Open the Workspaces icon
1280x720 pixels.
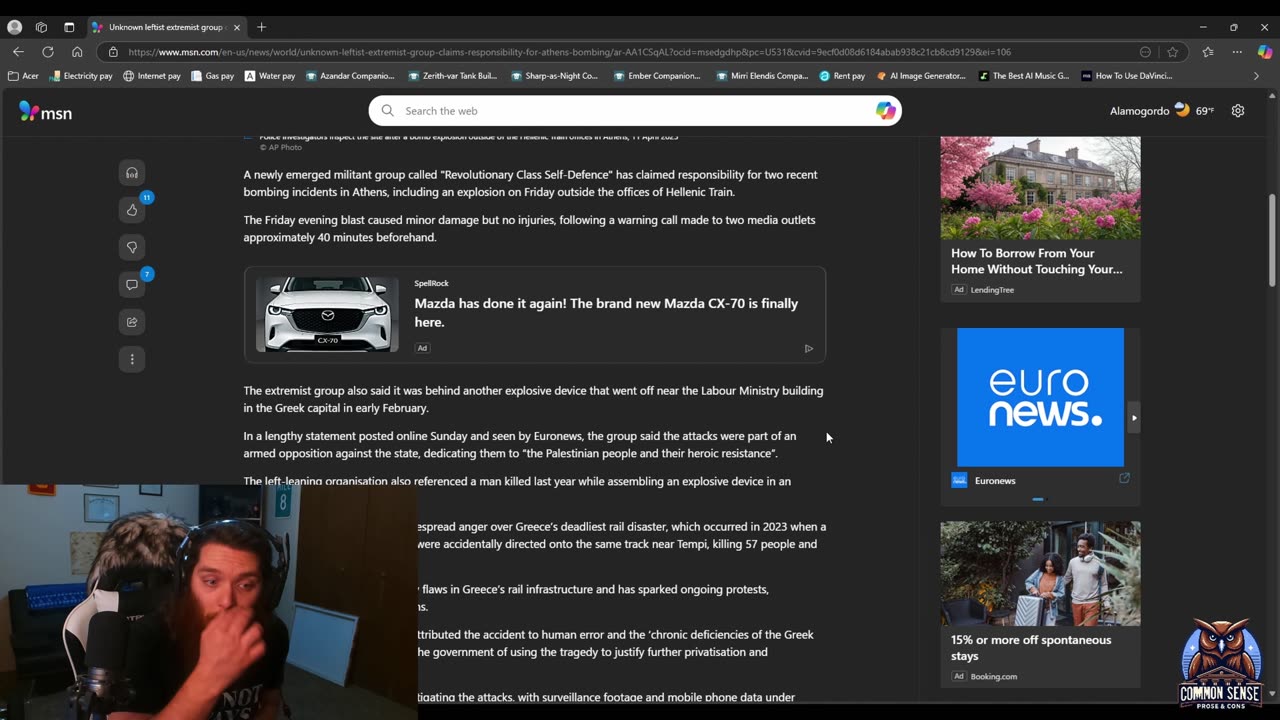pyautogui.click(x=41, y=27)
